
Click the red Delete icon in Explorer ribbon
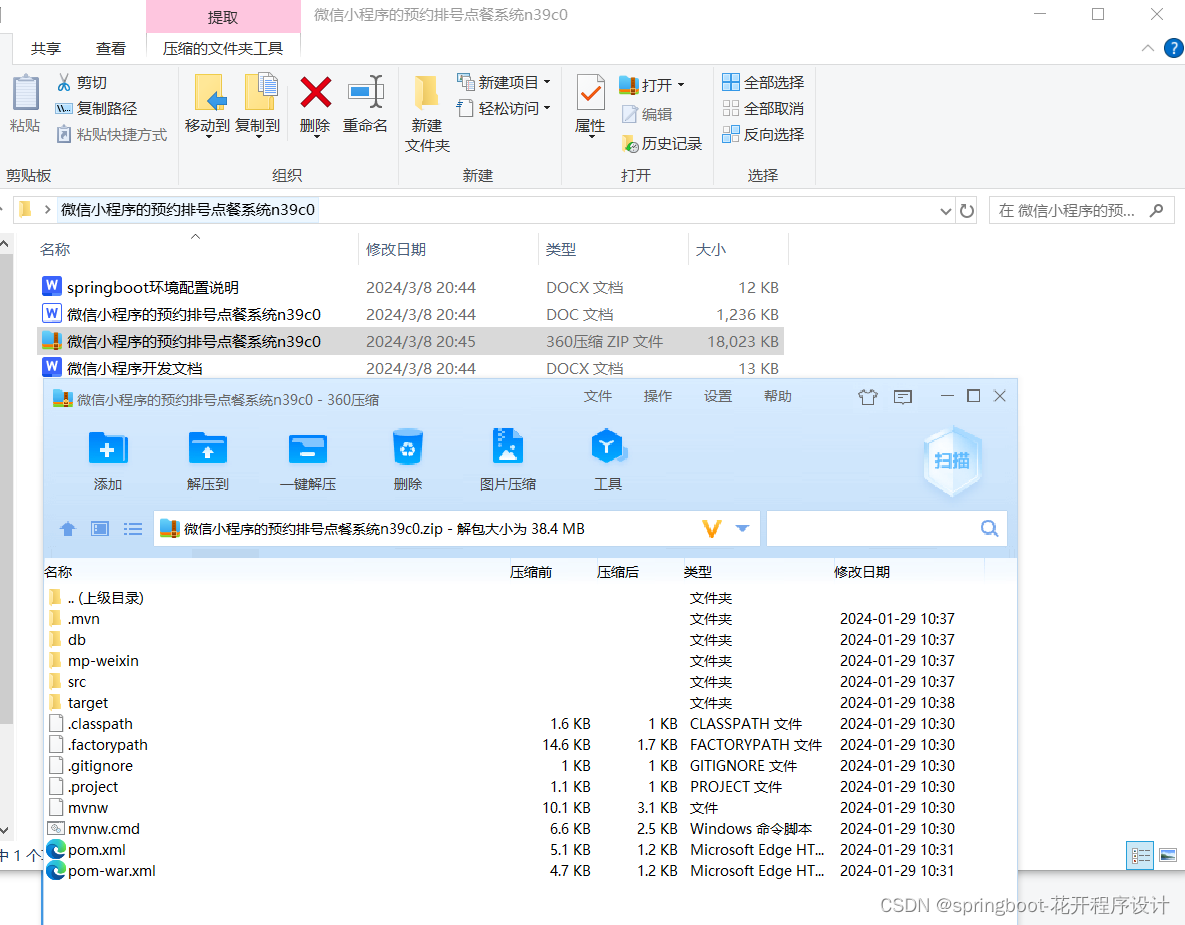pos(315,92)
